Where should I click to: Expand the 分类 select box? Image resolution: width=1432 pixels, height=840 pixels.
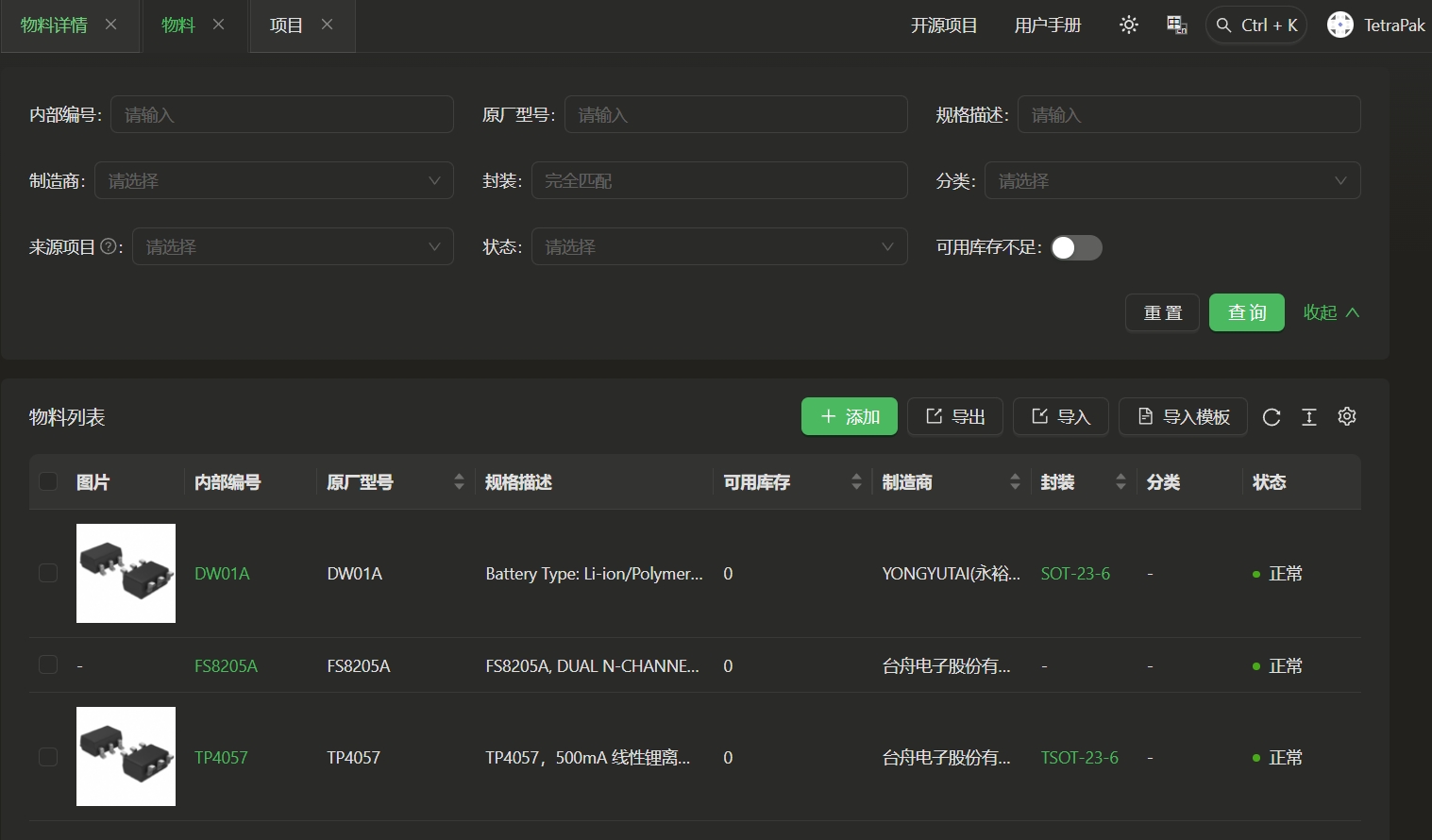[x=1171, y=180]
